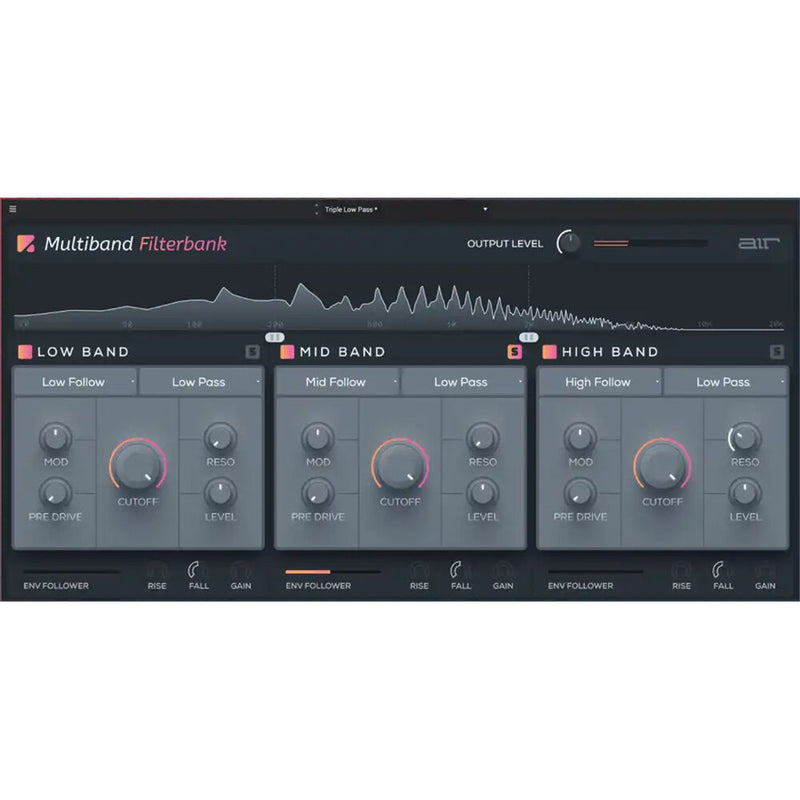Image resolution: width=800 pixels, height=800 pixels.
Task: Expand the High Follow source dropdown
Action: 600,382
